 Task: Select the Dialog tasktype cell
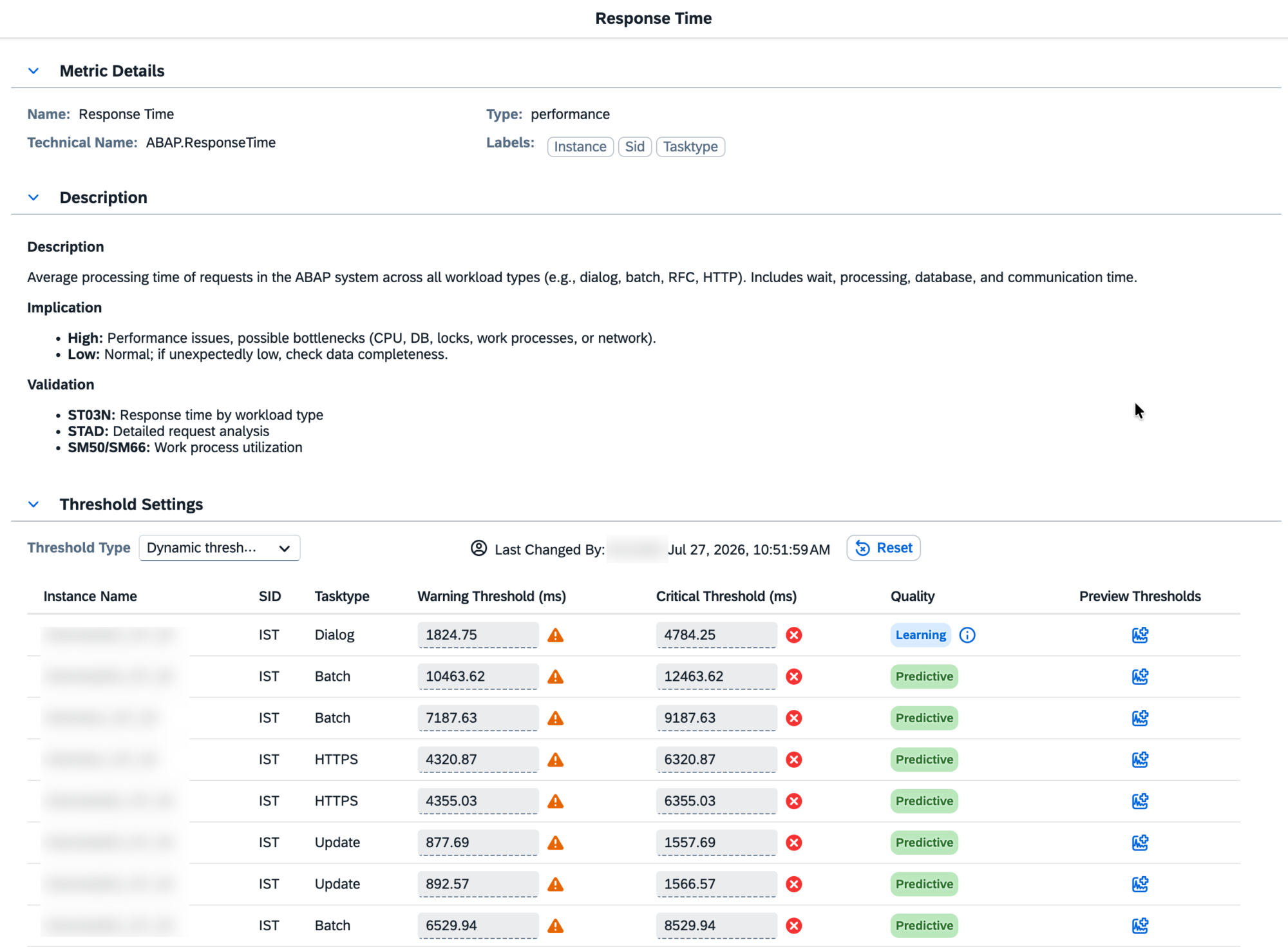click(334, 635)
